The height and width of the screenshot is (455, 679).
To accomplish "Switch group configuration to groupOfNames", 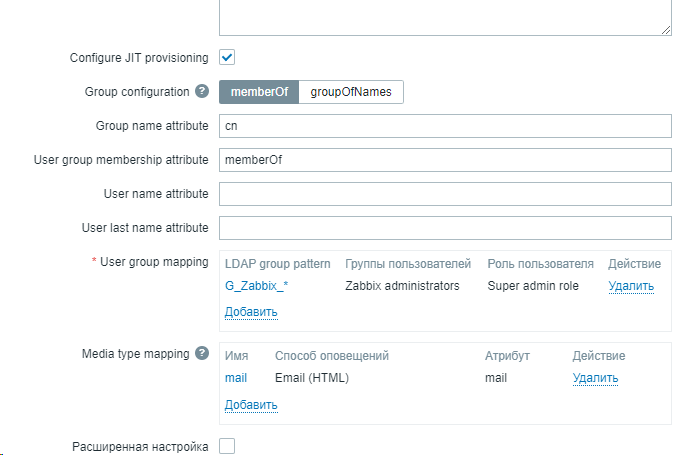I will 351,92.
